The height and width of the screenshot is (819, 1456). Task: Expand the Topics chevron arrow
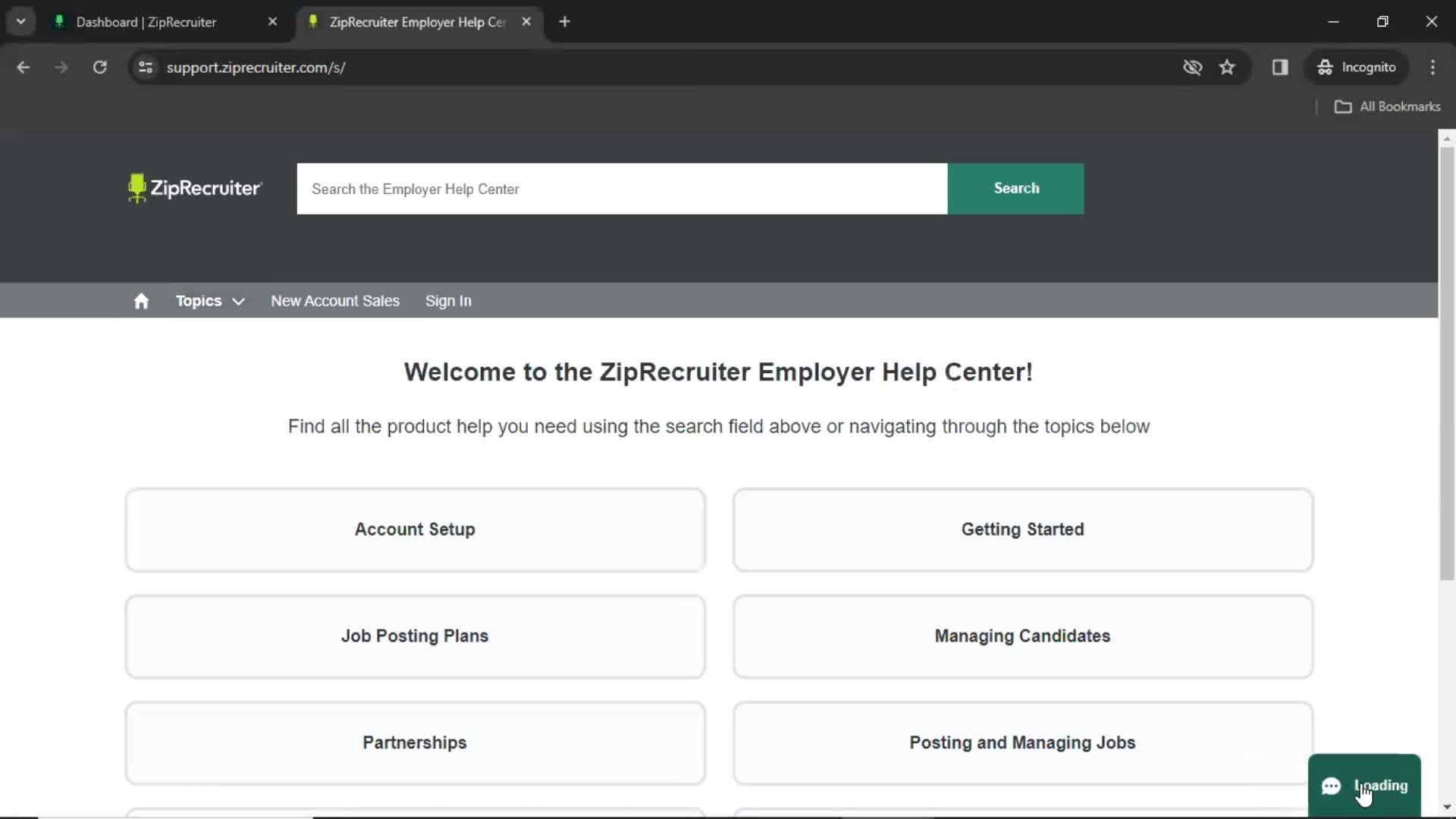tap(238, 301)
